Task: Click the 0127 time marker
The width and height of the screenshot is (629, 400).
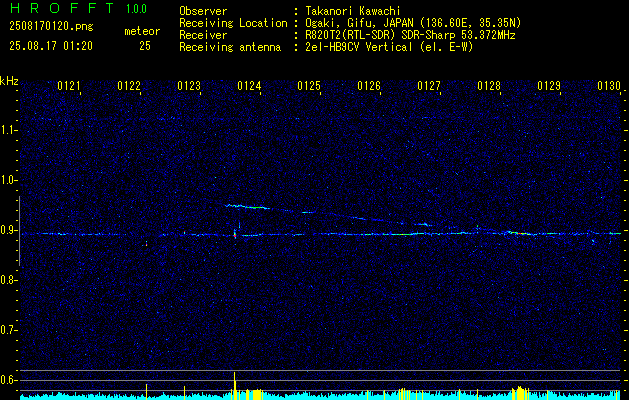Action: [429, 86]
